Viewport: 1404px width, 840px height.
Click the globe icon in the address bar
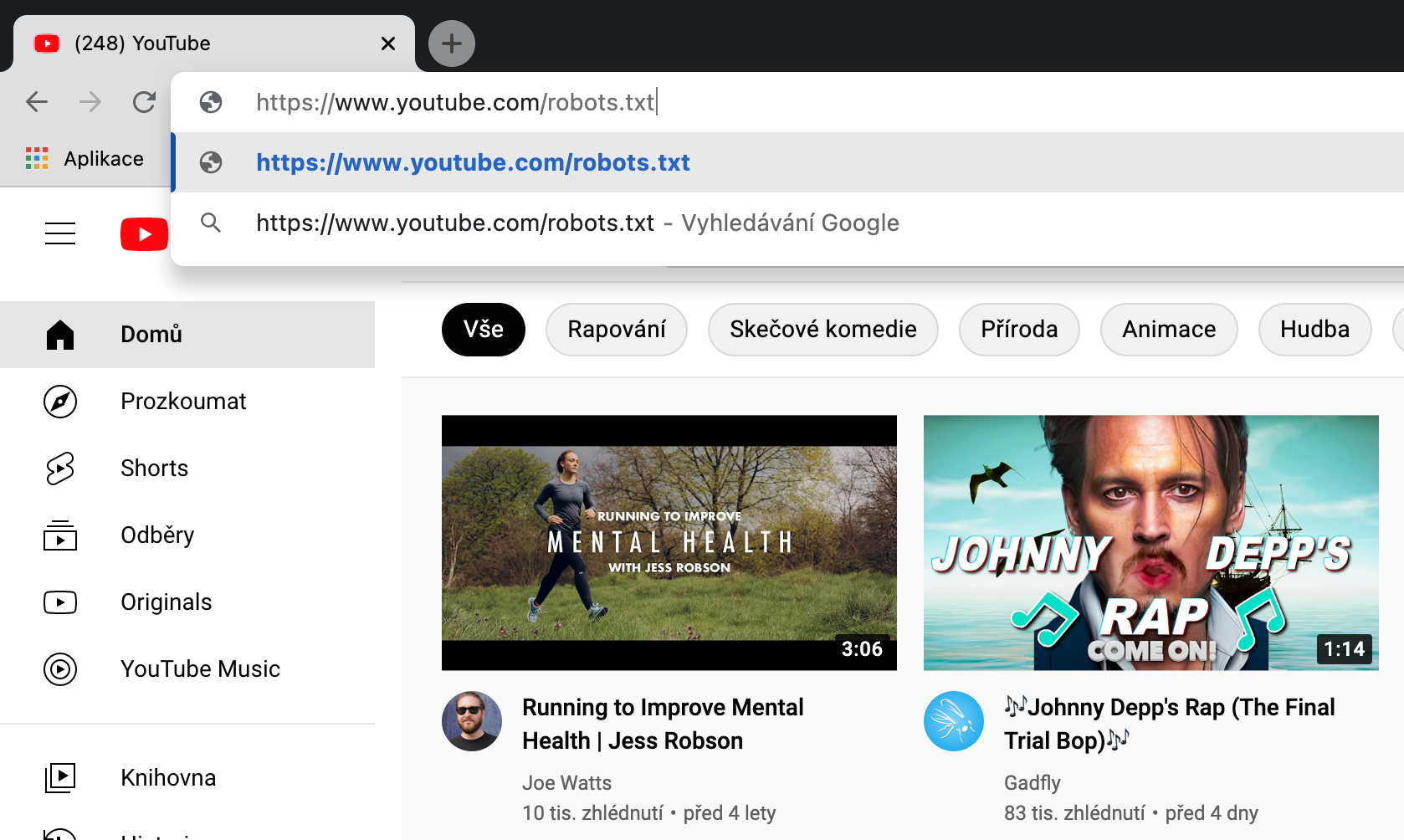click(211, 102)
